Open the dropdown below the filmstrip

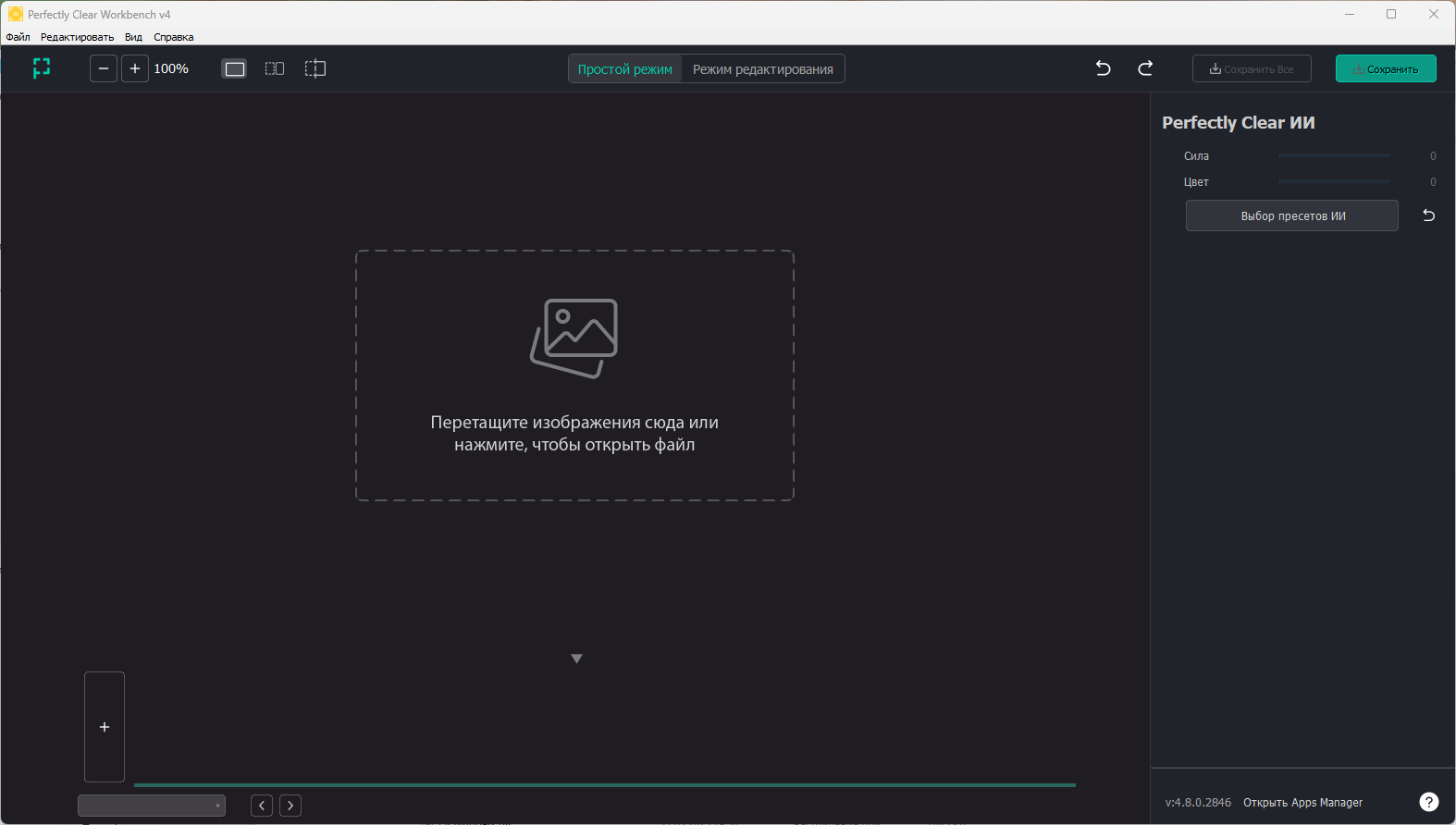(152, 806)
